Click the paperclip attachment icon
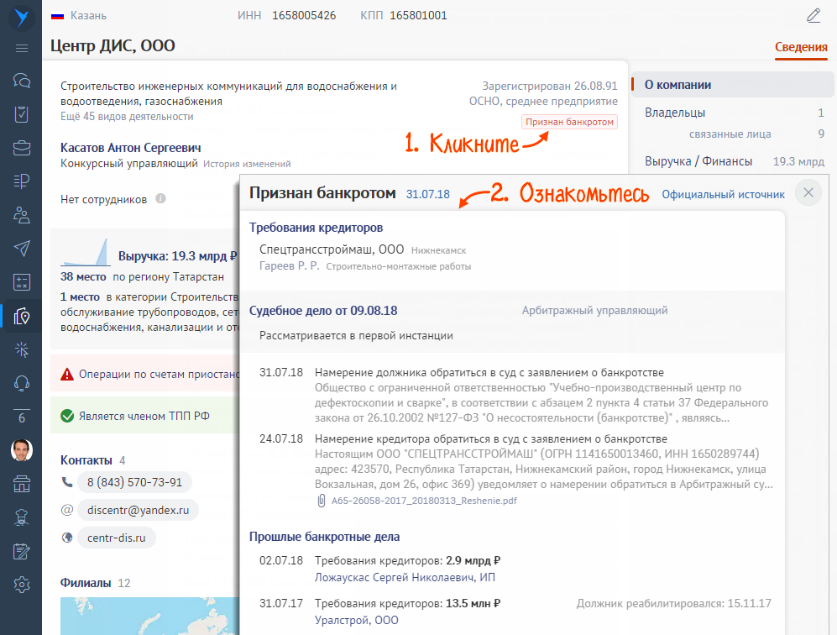 coord(321,501)
